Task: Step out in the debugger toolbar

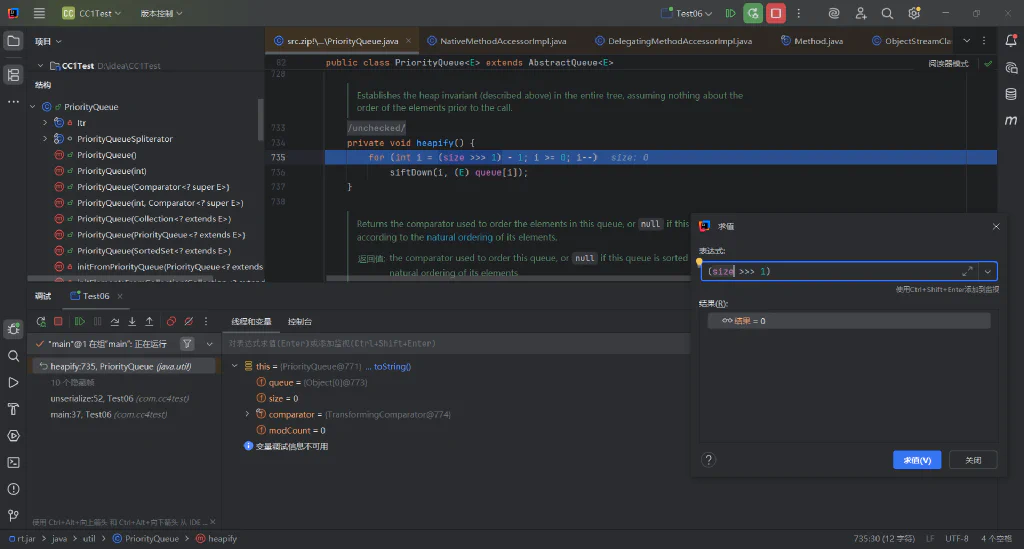Action: (x=149, y=321)
